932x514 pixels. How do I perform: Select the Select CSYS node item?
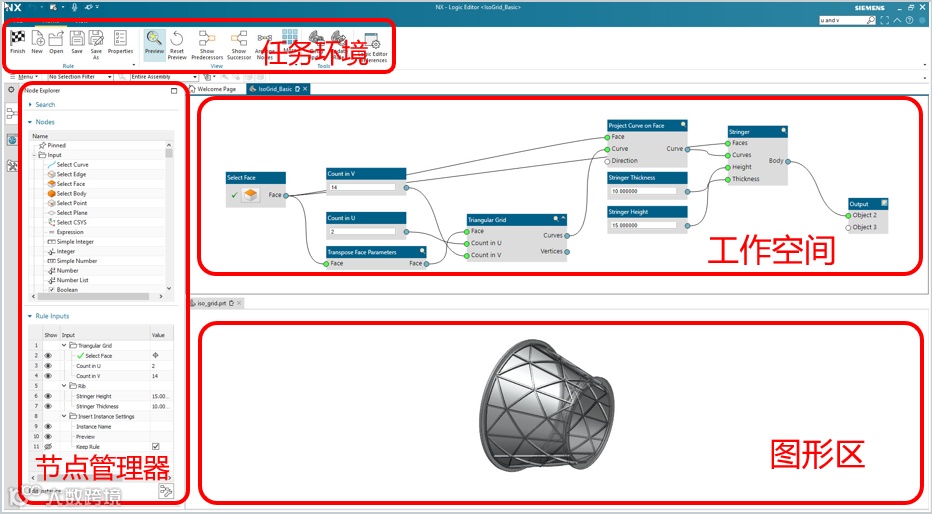click(71, 222)
